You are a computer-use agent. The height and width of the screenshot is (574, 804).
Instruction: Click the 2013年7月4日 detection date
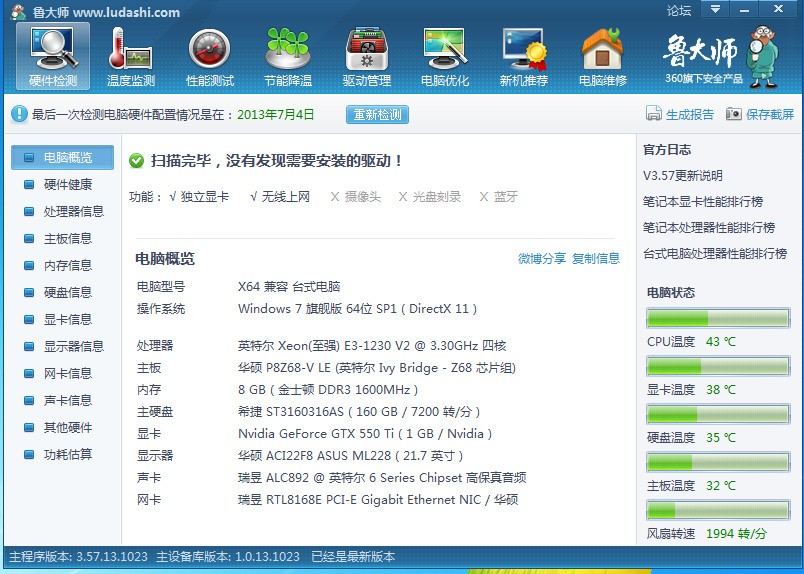pyautogui.click(x=275, y=114)
